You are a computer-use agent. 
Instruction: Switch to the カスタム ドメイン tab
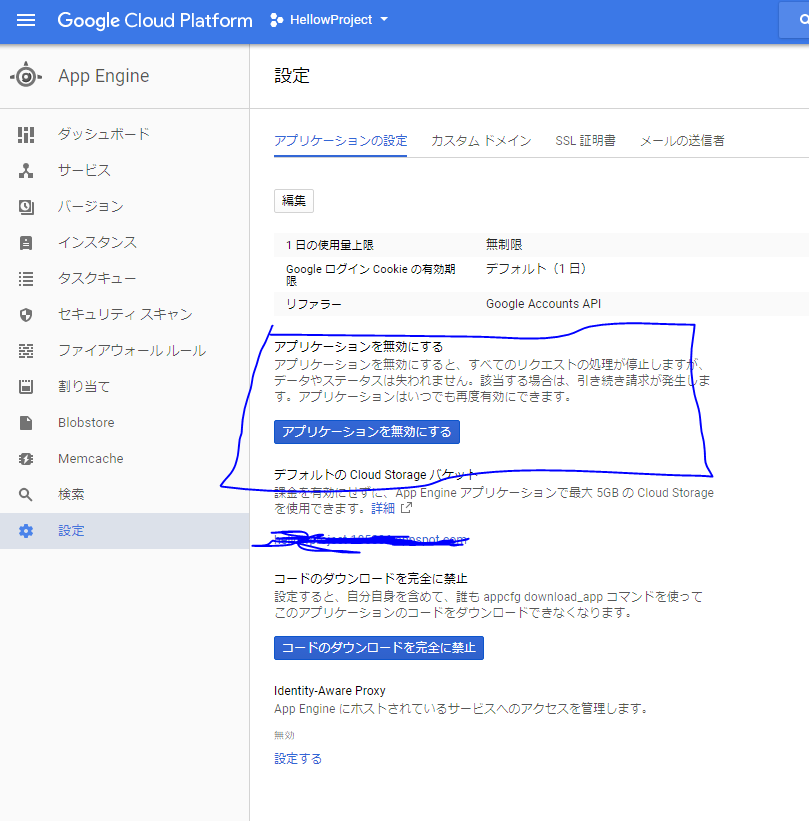[481, 141]
